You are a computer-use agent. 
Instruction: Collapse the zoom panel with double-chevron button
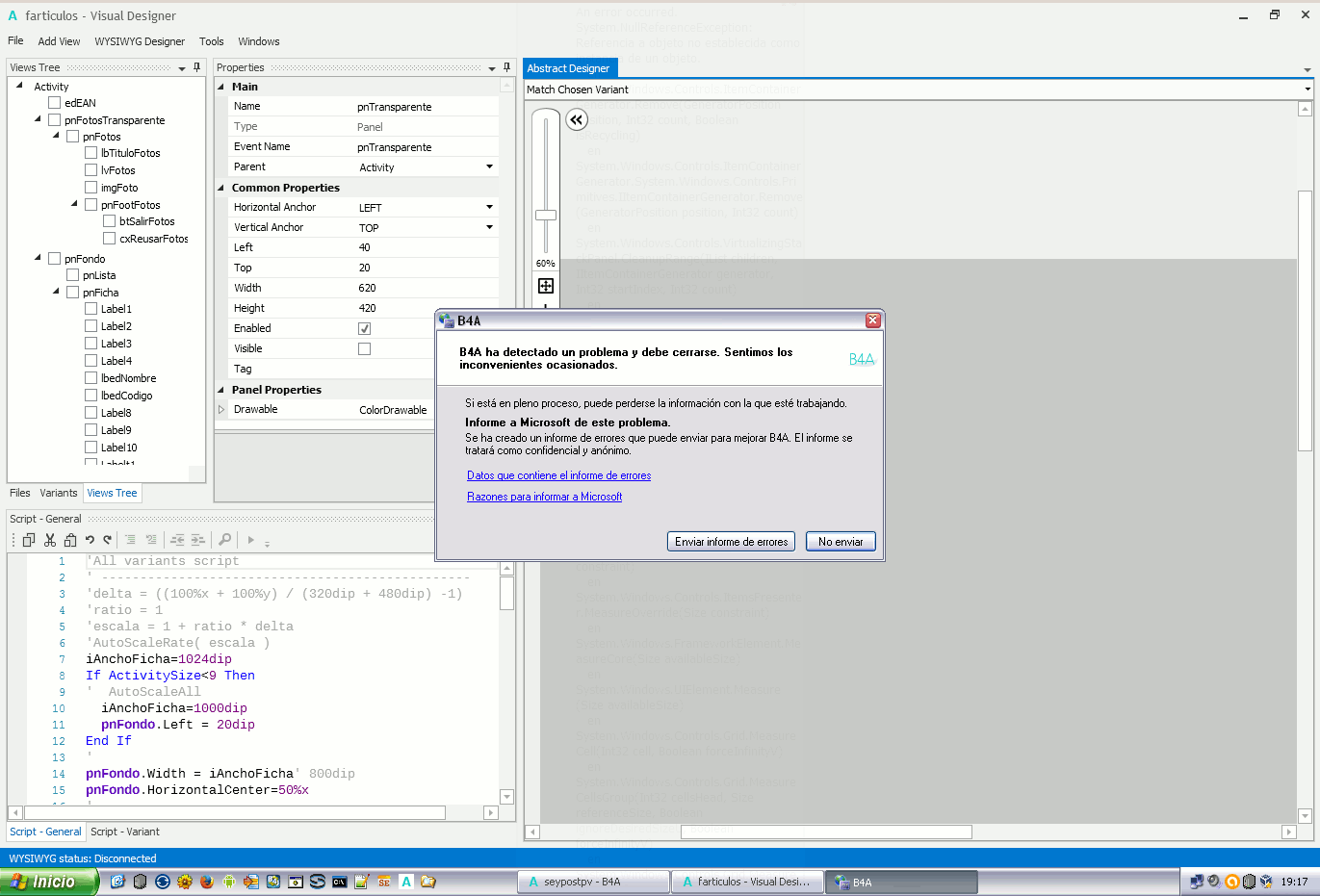pos(576,120)
